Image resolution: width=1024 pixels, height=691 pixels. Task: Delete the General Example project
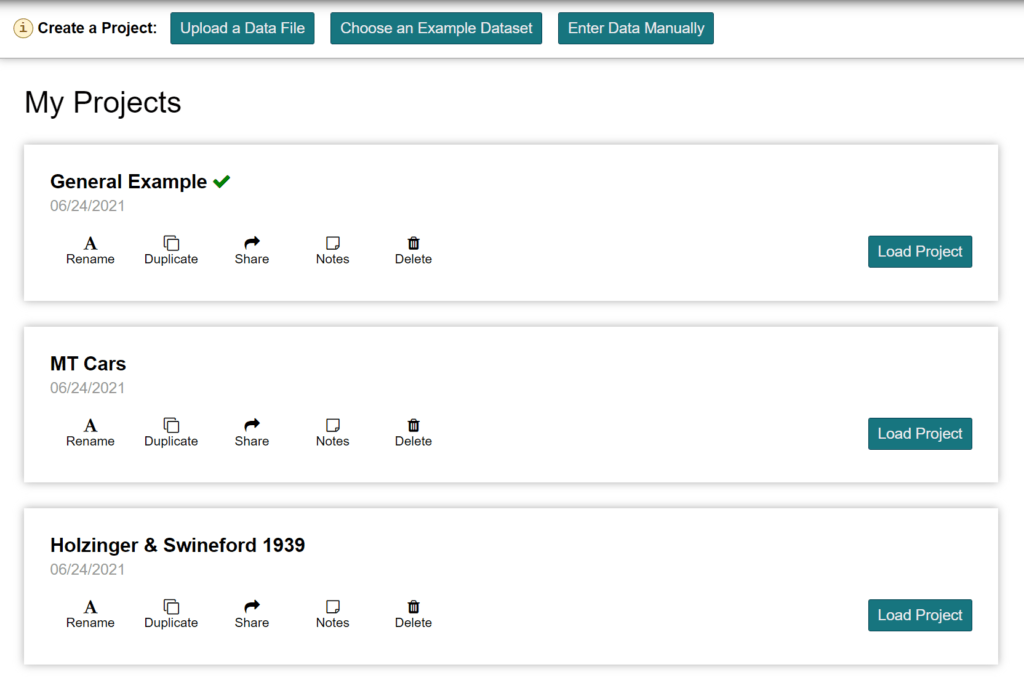click(413, 250)
